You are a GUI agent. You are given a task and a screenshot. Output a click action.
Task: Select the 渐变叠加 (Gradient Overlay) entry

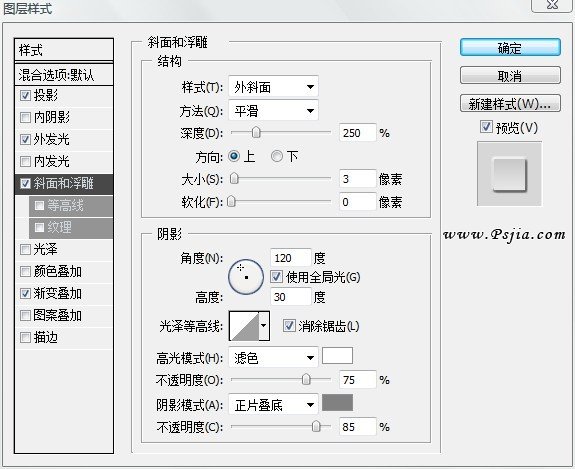click(x=64, y=293)
